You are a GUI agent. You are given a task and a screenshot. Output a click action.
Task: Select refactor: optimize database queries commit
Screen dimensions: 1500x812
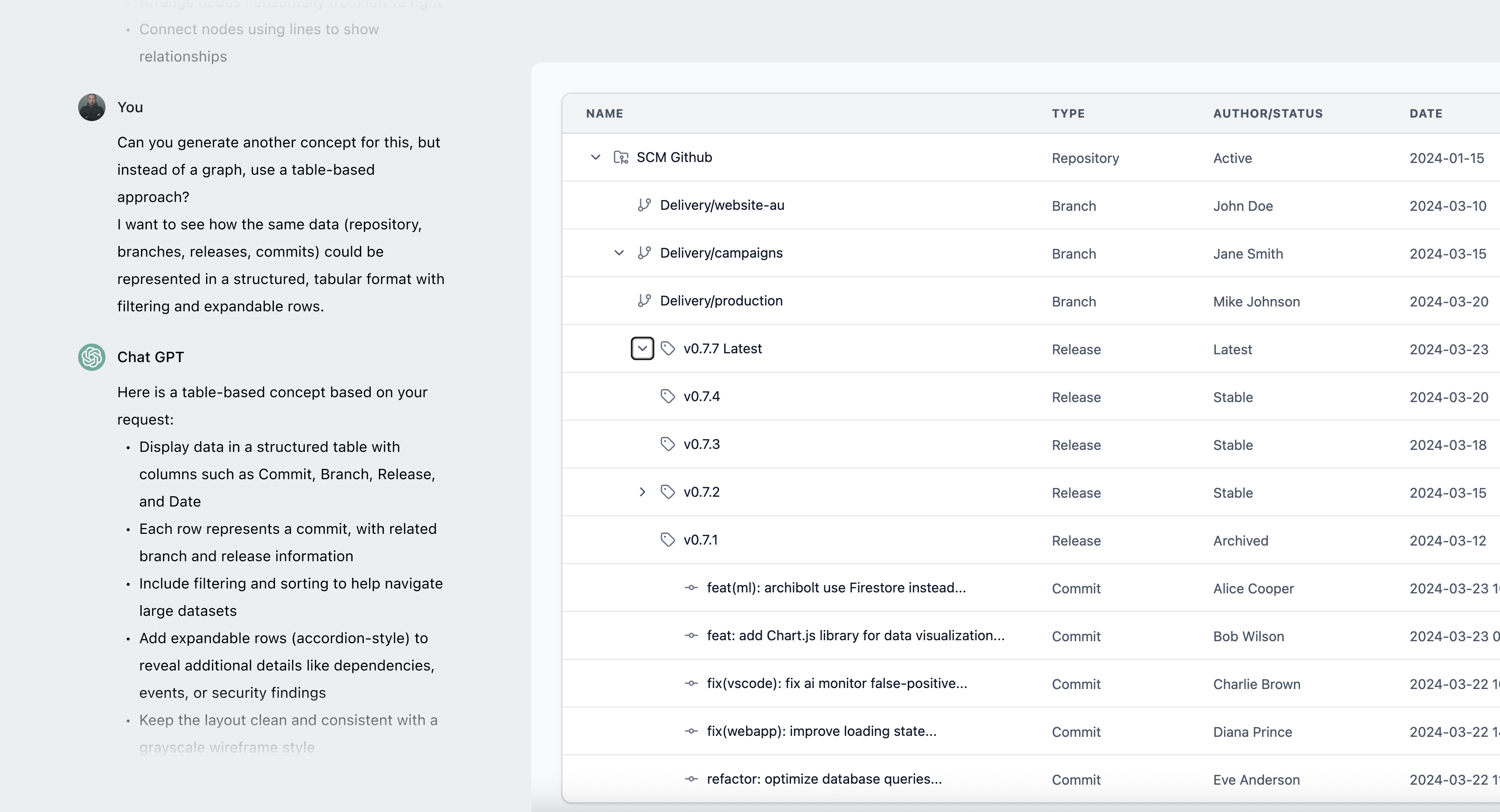point(824,779)
